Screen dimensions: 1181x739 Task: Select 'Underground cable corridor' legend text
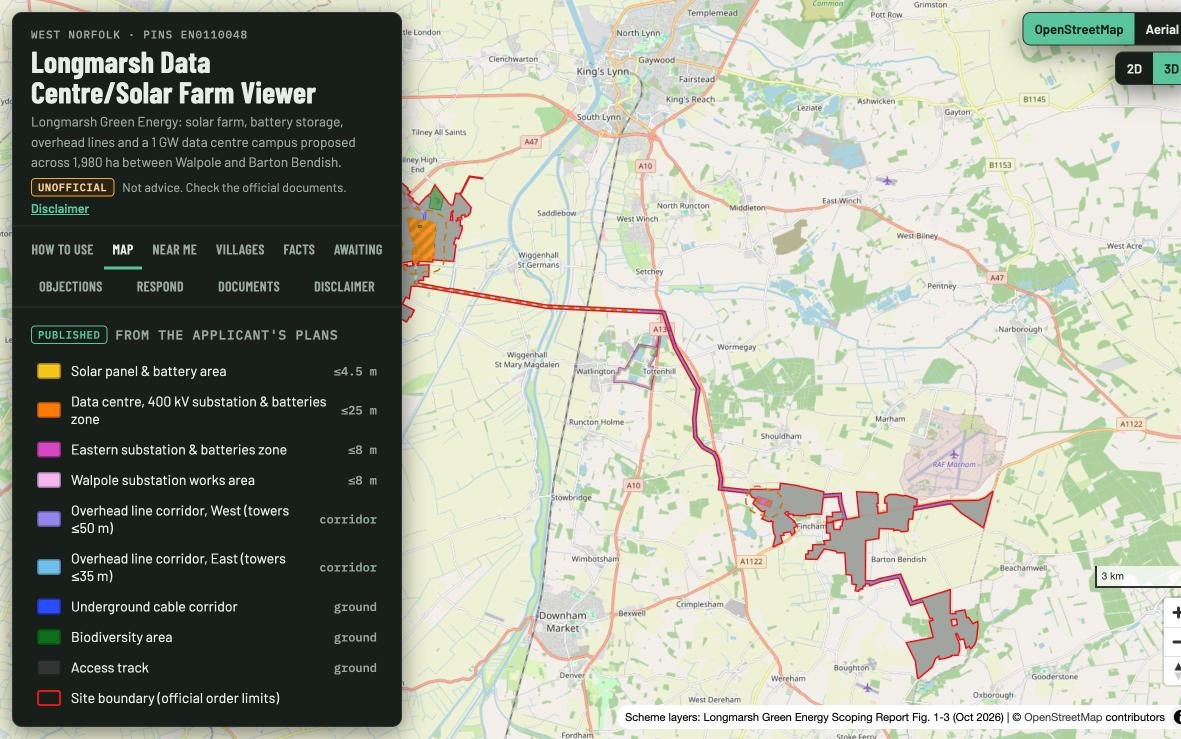tap(154, 606)
